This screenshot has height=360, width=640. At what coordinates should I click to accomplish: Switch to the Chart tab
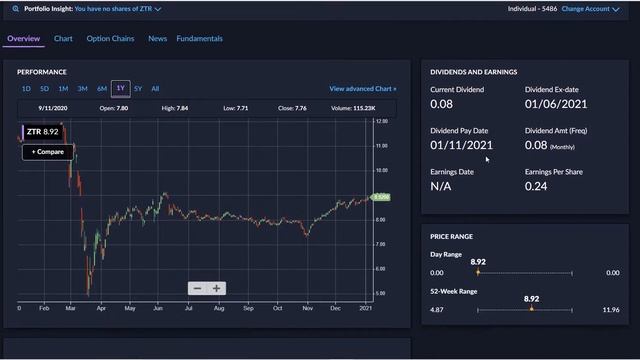click(x=63, y=39)
